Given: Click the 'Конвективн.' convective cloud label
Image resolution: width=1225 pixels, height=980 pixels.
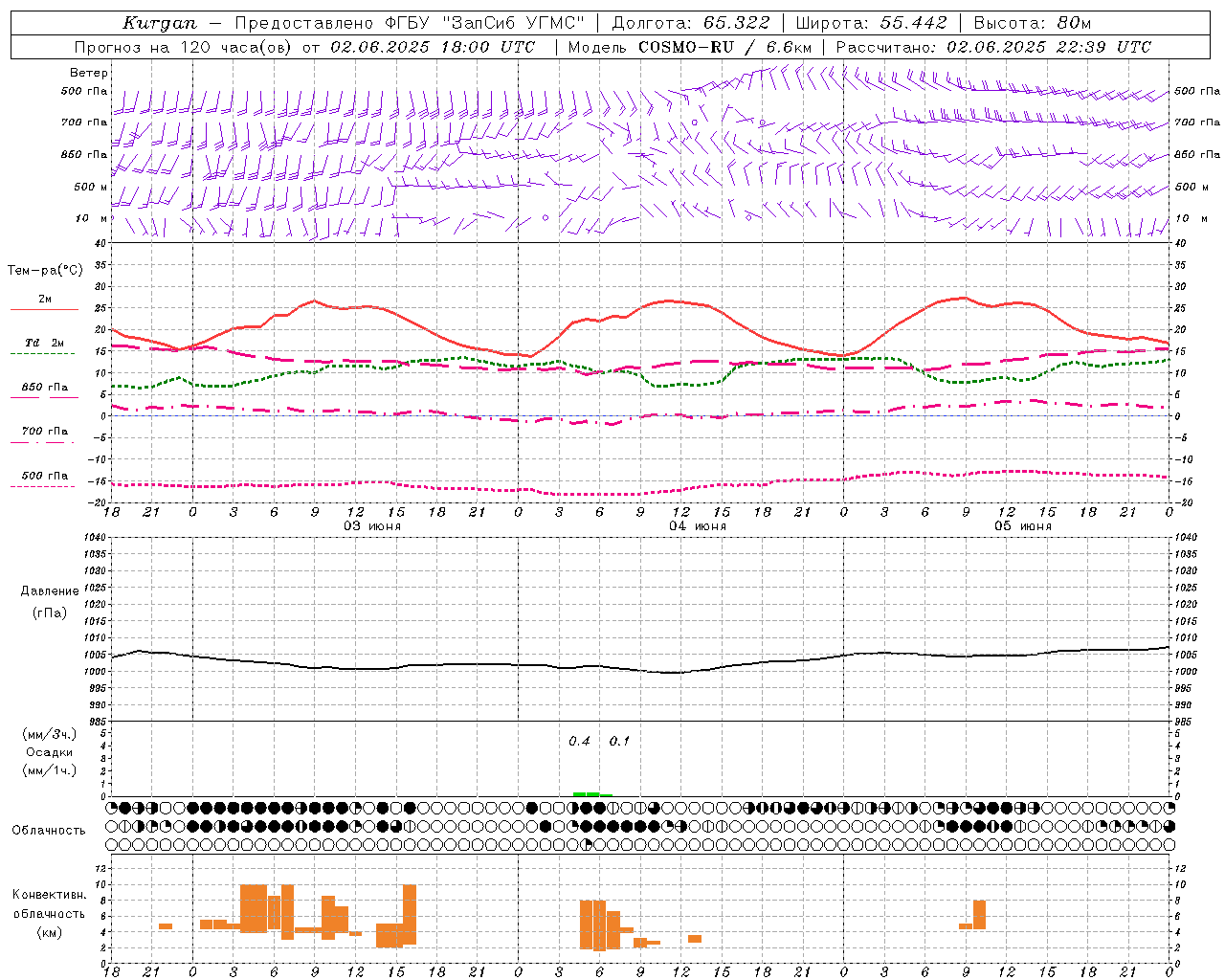Looking at the screenshot, I should (x=49, y=895).
